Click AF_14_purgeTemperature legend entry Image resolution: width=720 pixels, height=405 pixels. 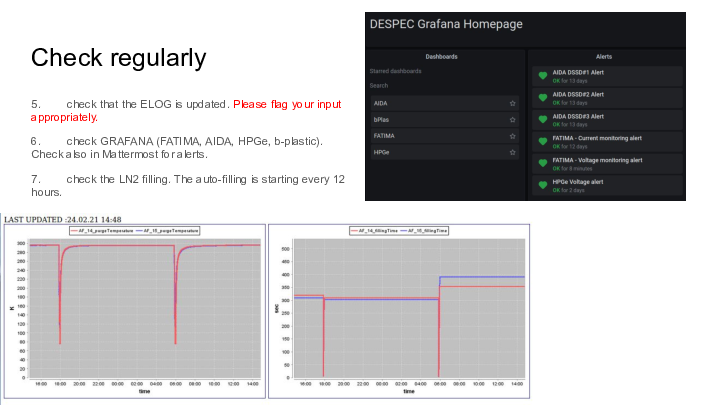[102, 231]
